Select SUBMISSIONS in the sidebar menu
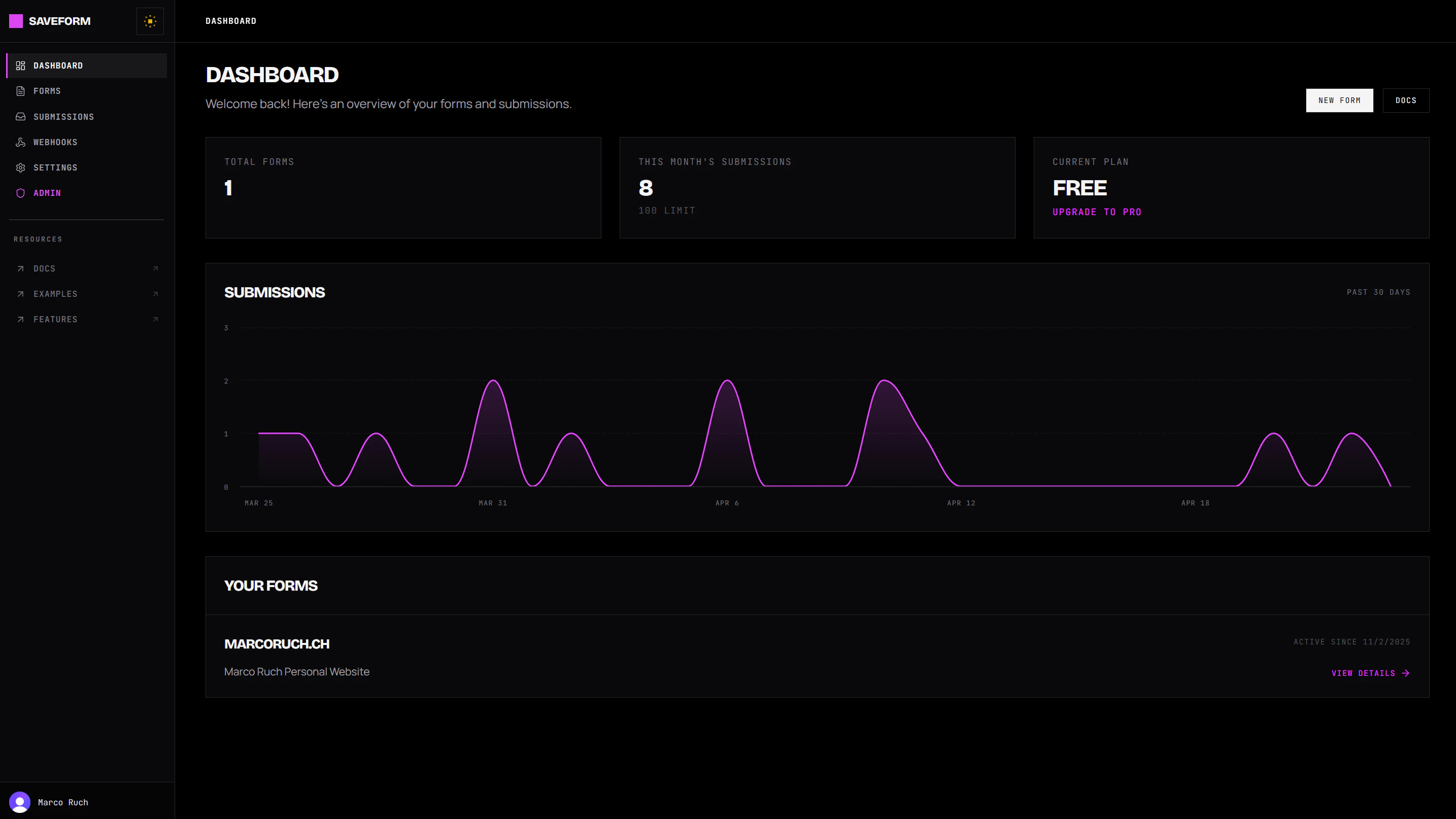1456x819 pixels. (x=63, y=116)
